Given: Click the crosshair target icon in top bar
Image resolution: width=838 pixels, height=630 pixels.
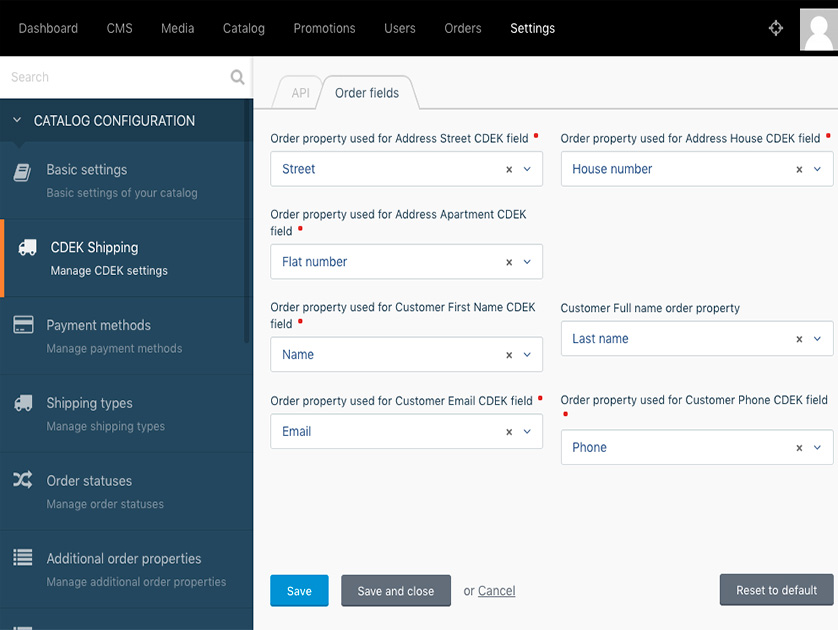Looking at the screenshot, I should pos(775,28).
